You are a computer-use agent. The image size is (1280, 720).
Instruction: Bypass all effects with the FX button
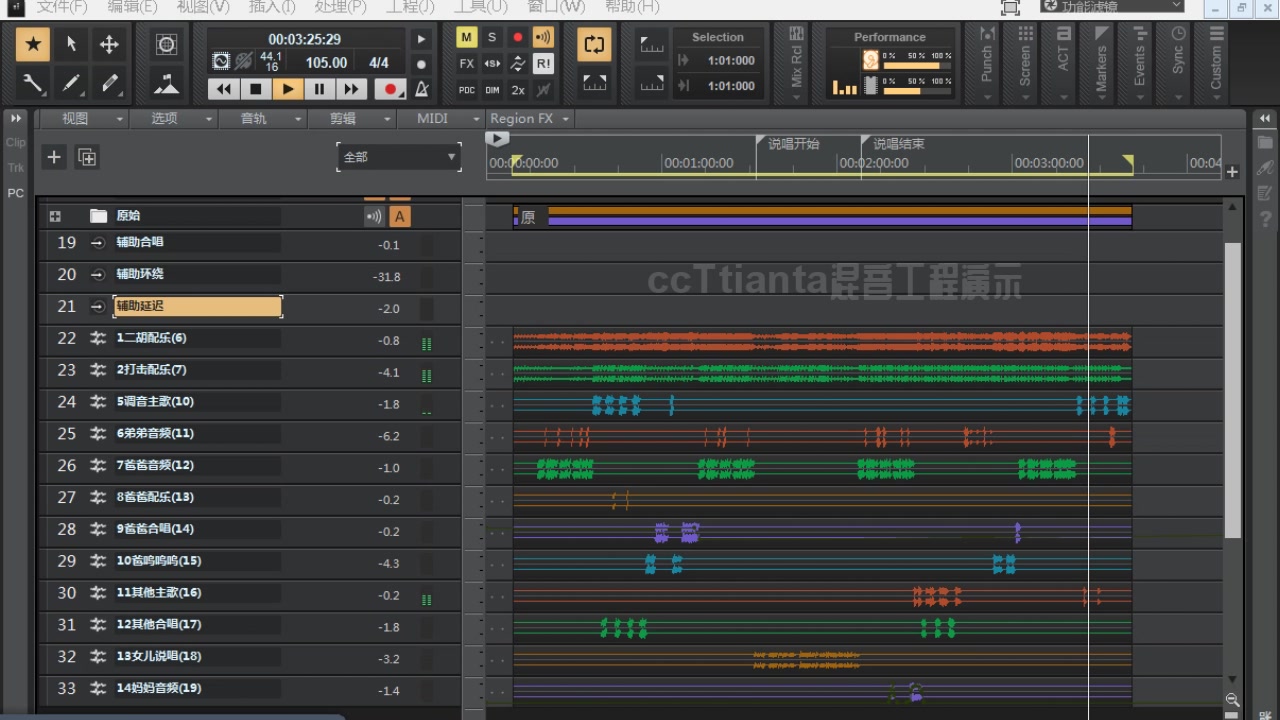click(467, 63)
